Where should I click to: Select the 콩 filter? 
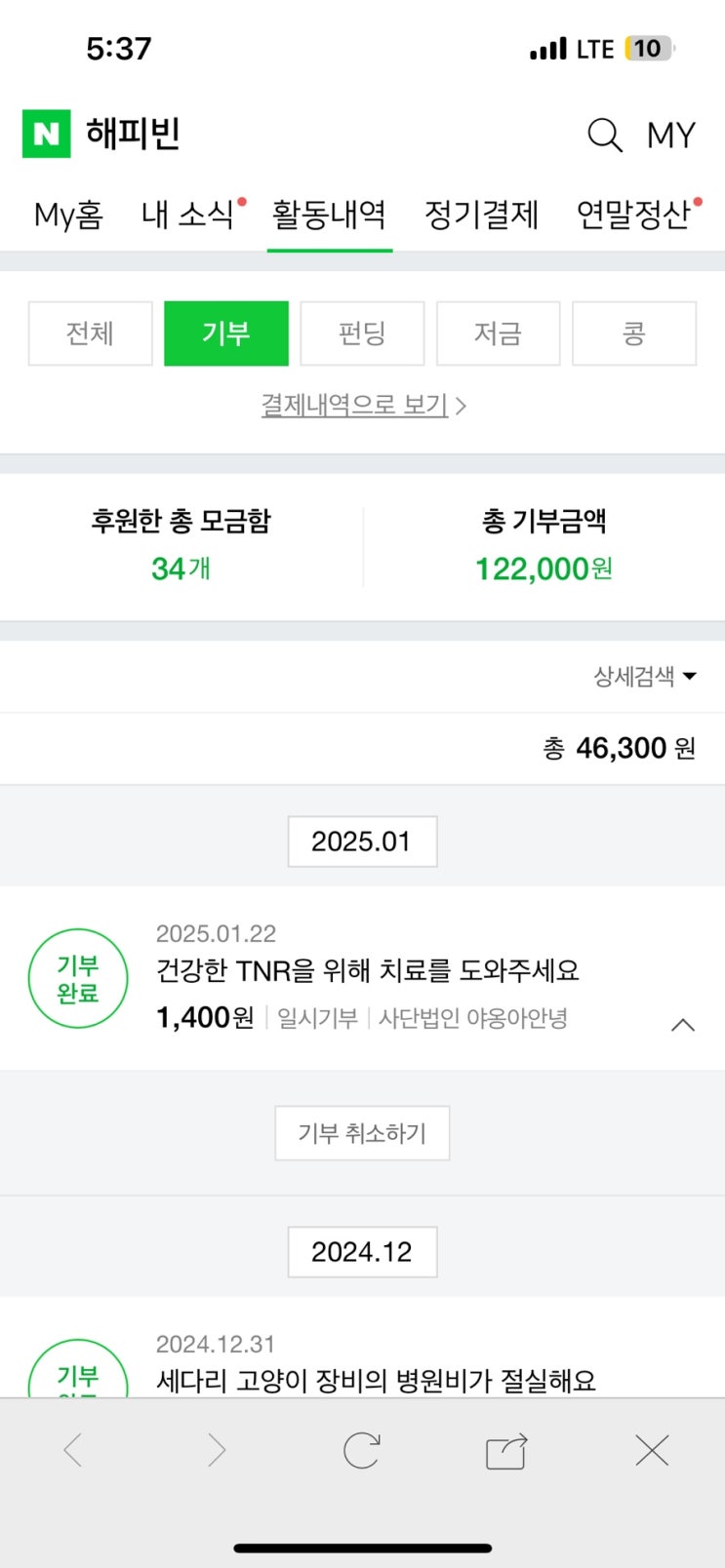(x=633, y=333)
